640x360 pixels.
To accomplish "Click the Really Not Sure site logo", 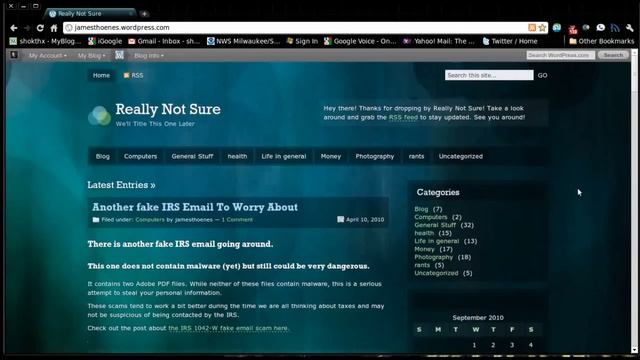I will 99,116.
